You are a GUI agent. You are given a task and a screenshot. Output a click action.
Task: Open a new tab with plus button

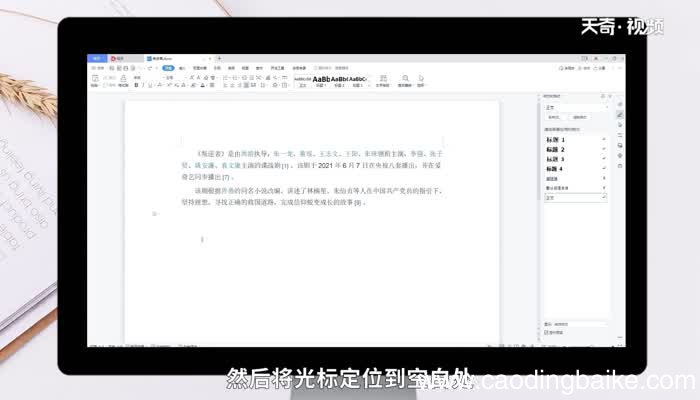pos(219,58)
